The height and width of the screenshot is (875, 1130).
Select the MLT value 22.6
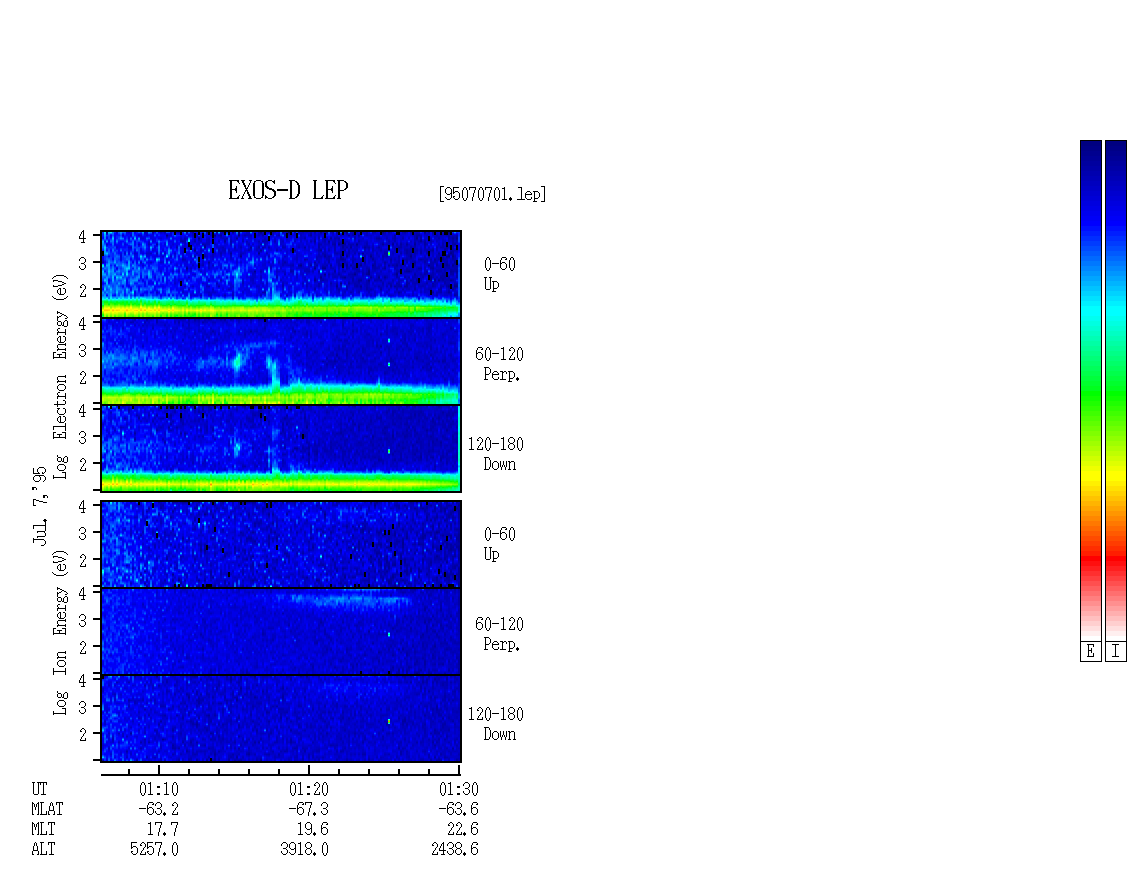pos(463,830)
